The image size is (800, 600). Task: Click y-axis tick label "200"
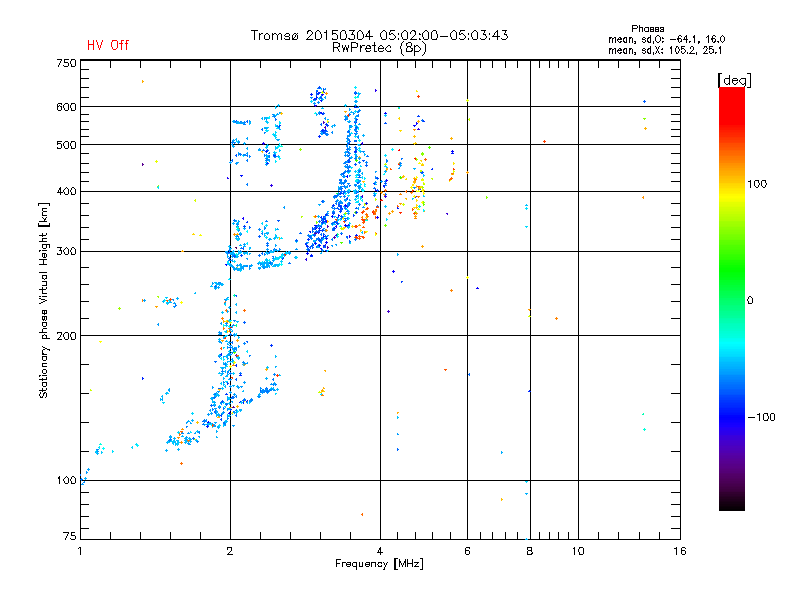[66, 336]
